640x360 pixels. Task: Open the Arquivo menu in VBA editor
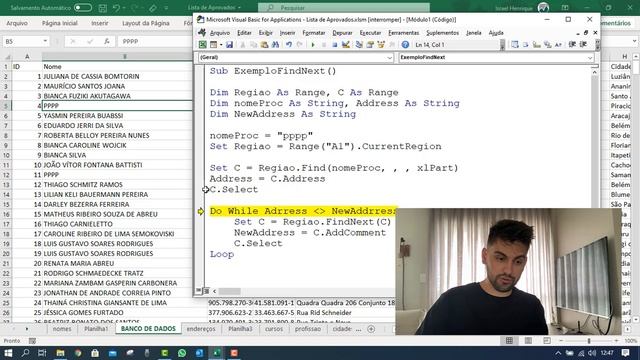220,33
